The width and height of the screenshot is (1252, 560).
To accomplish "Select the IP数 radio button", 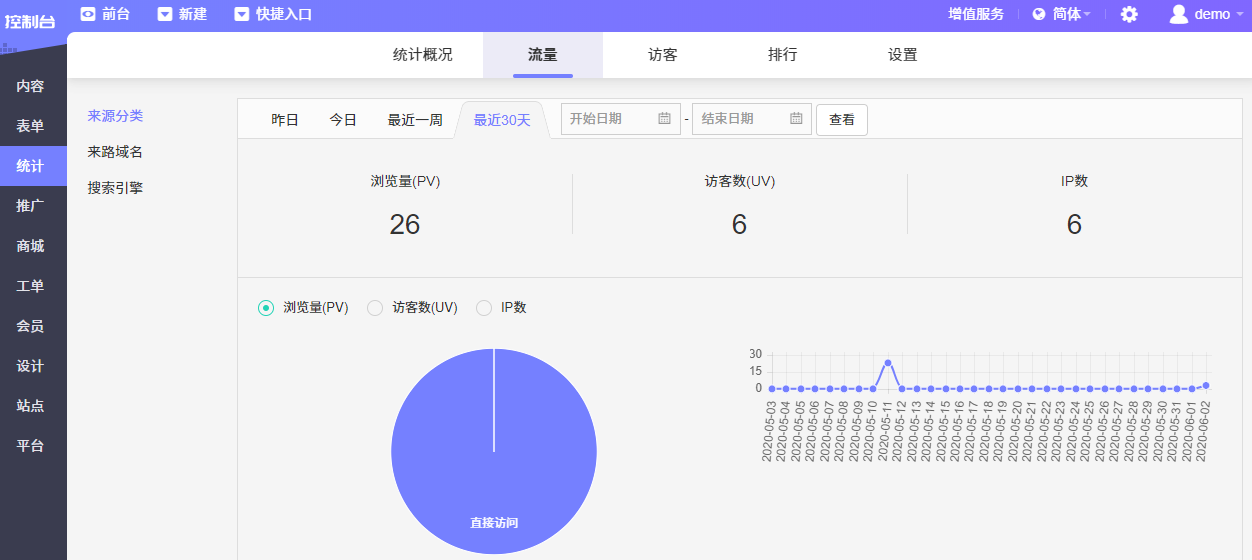I will [x=484, y=308].
